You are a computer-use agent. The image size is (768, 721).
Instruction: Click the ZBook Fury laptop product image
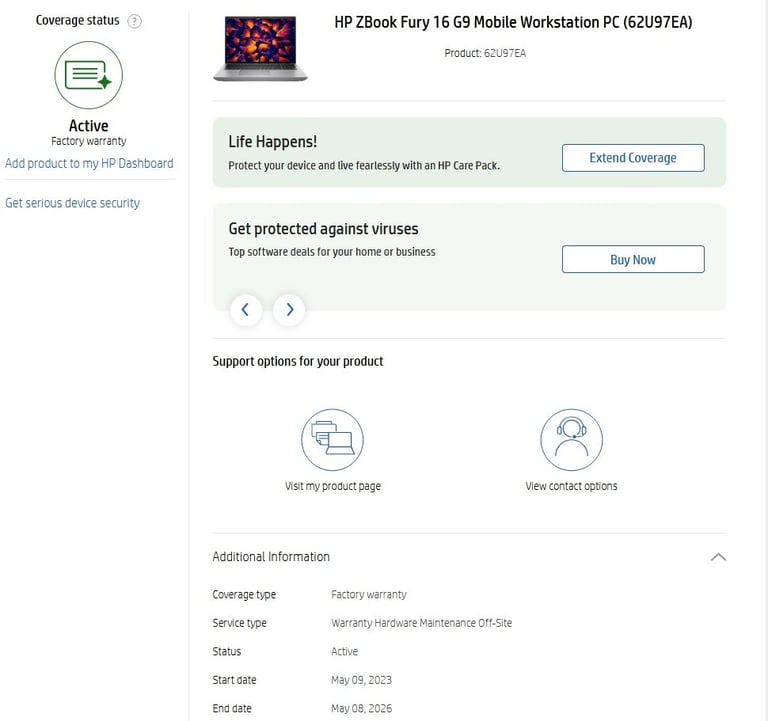[261, 48]
